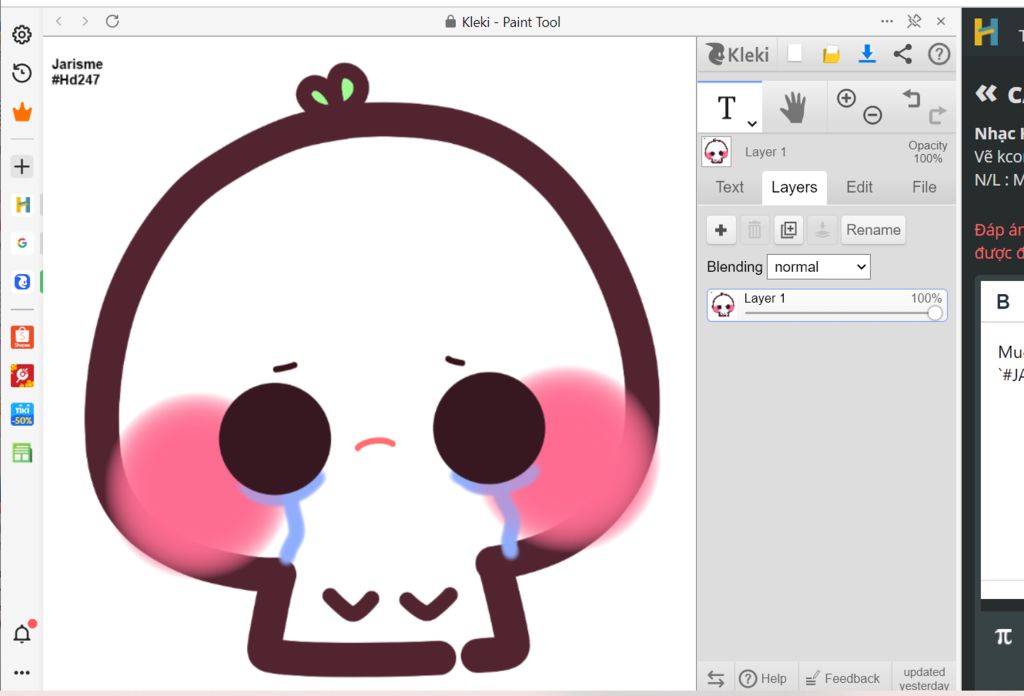This screenshot has height=696, width=1024.
Task: Click the H logo in the Hoidap247 window
Action: [x=986, y=31]
